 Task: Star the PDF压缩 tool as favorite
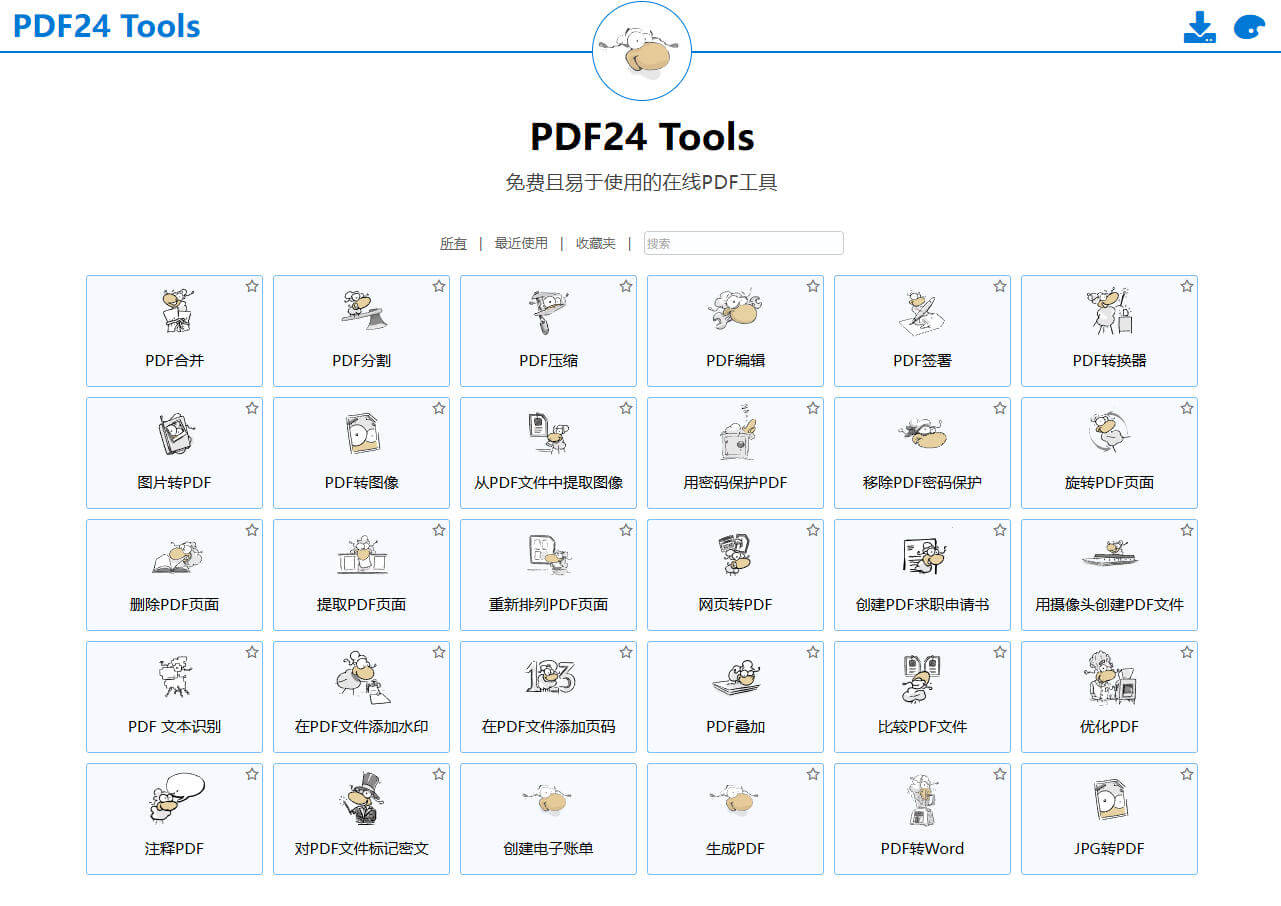click(626, 286)
